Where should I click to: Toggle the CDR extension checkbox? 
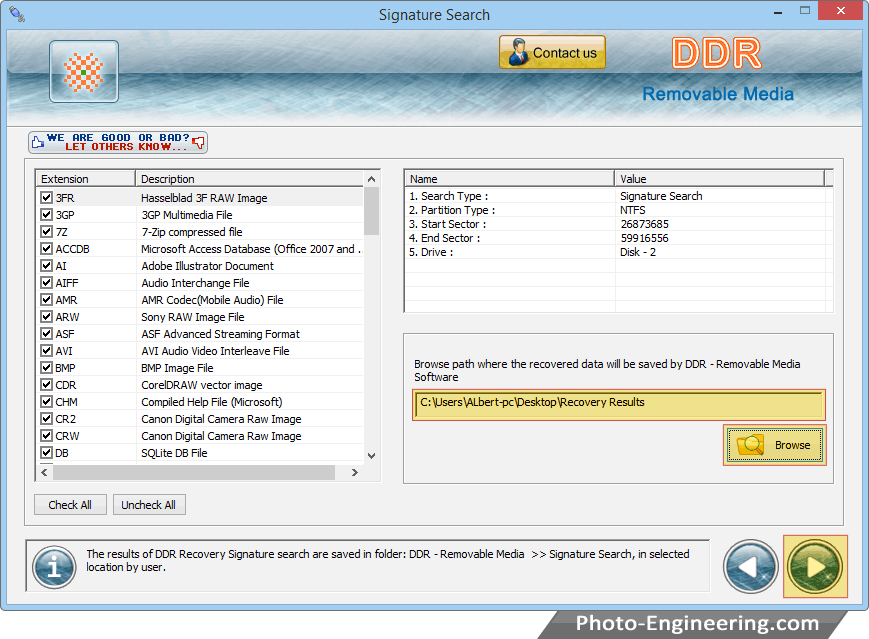click(47, 385)
